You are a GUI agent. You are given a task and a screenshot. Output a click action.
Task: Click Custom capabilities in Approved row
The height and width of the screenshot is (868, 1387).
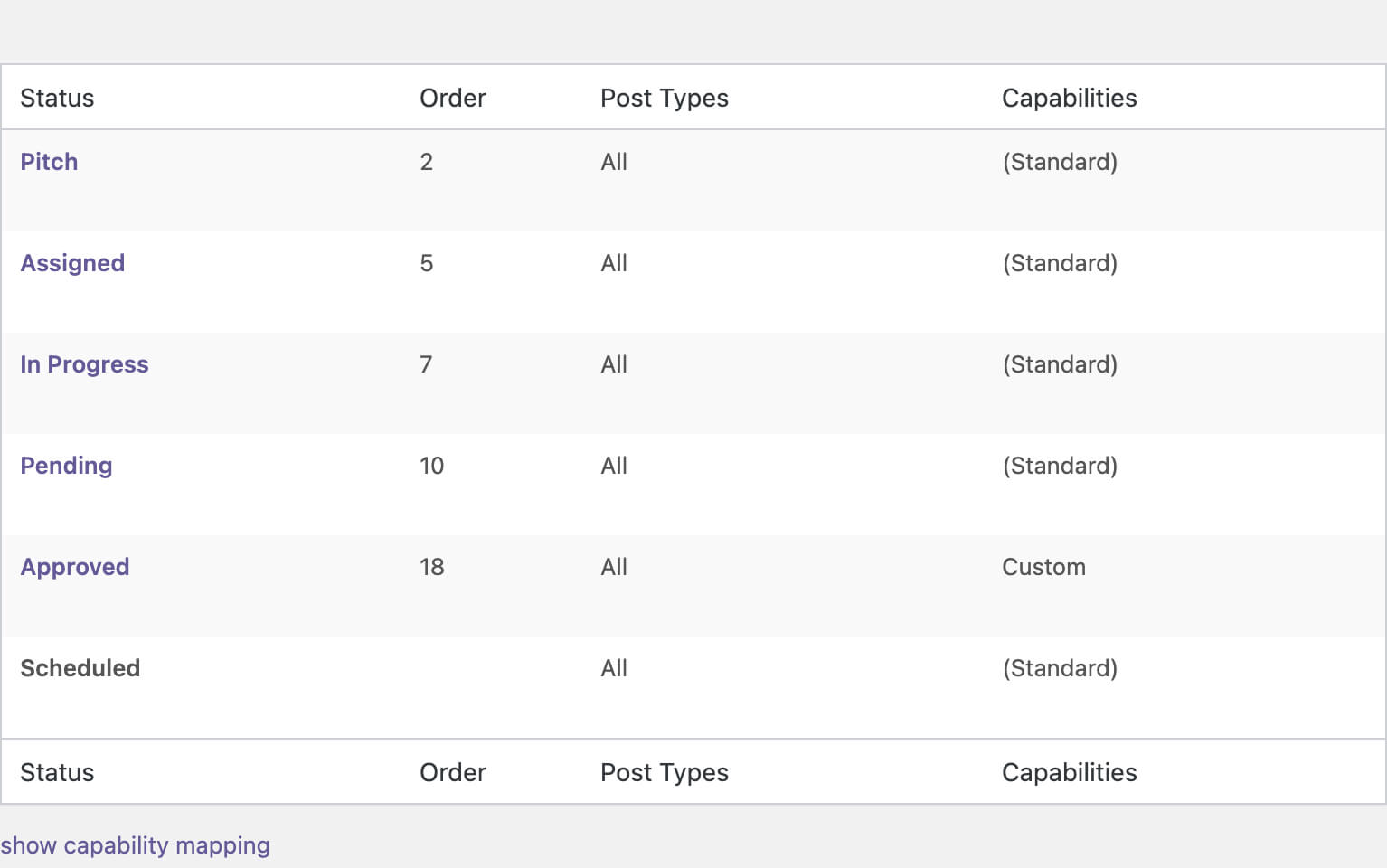[1043, 567]
